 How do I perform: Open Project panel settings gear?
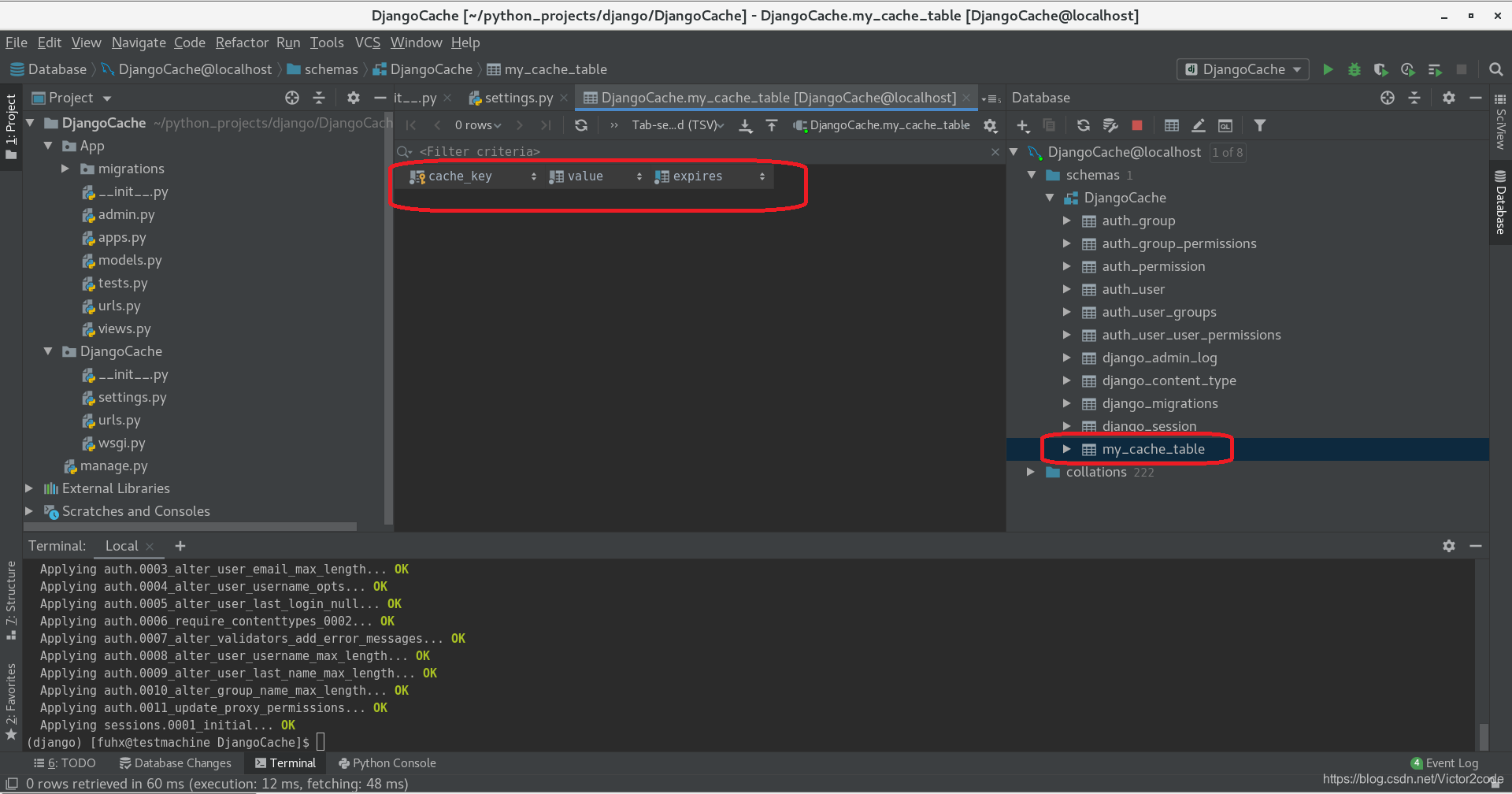coord(354,98)
